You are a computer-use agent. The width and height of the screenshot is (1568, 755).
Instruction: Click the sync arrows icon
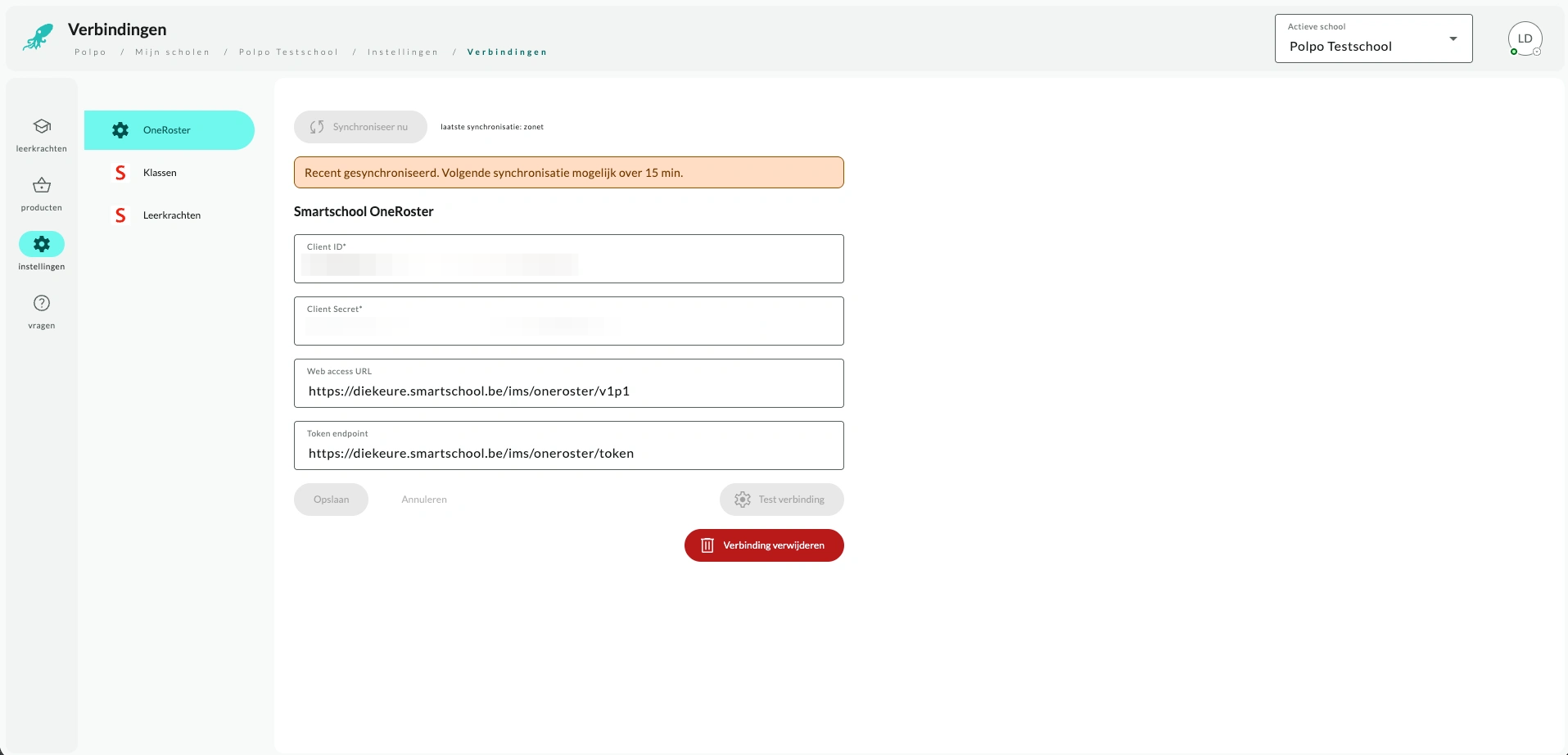[317, 127]
